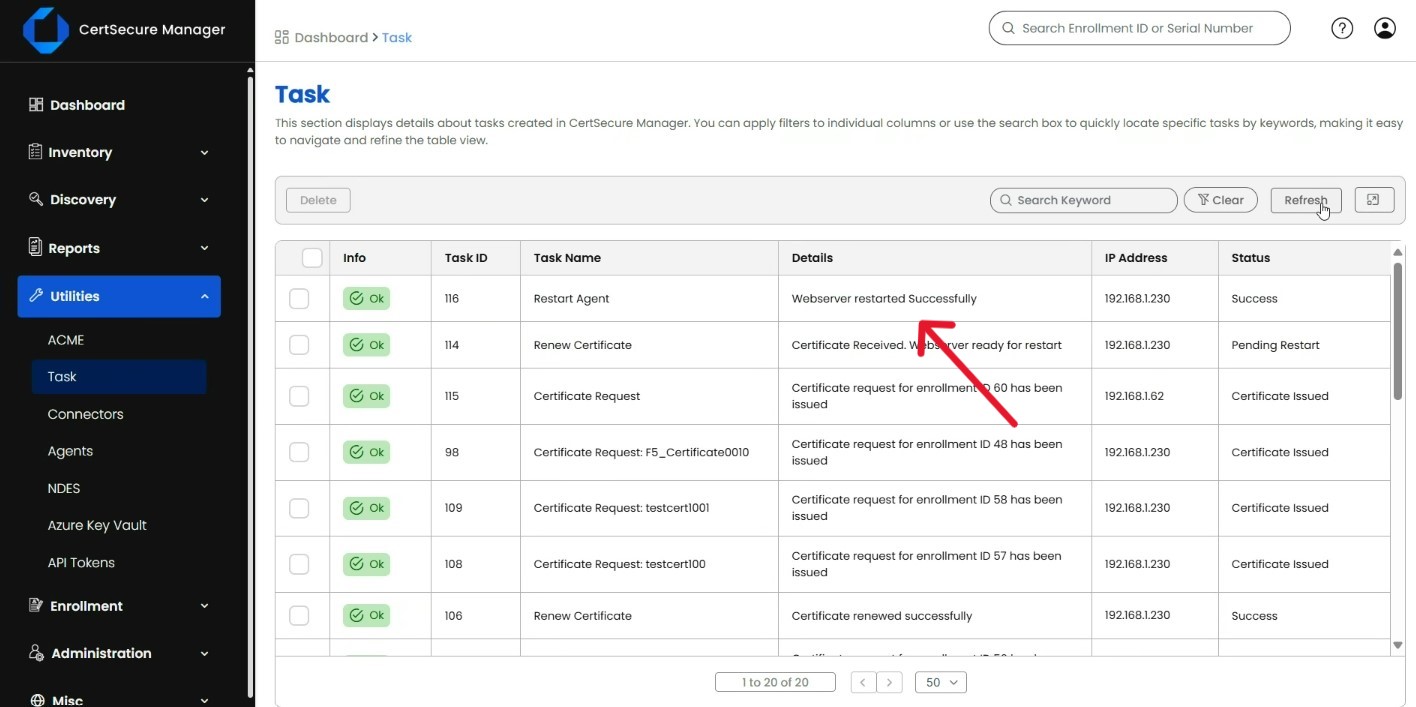Expand the Enrollment menu chevron
This screenshot has width=1416, height=707.
click(204, 606)
